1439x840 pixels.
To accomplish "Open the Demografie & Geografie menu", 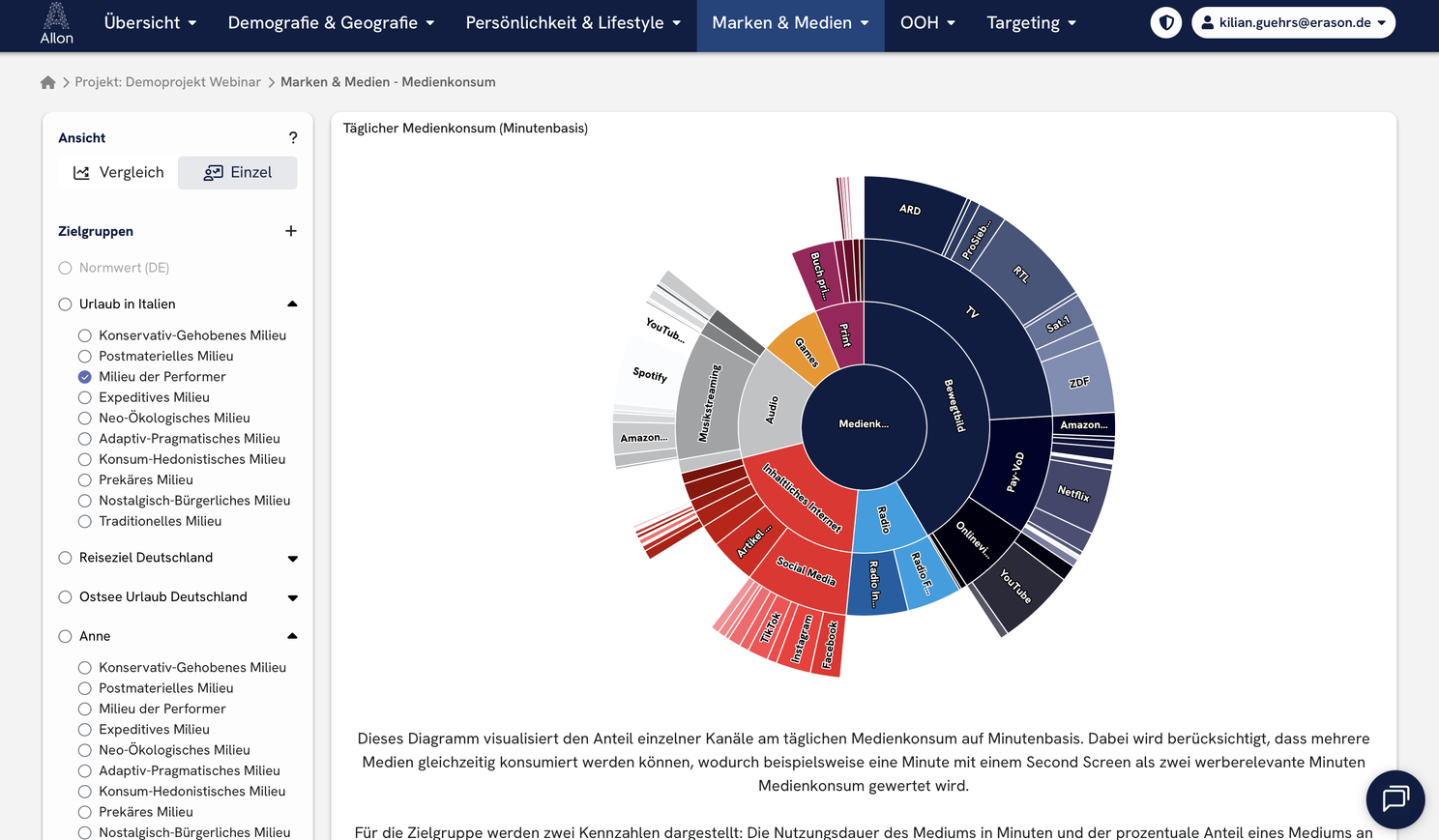I will [331, 22].
